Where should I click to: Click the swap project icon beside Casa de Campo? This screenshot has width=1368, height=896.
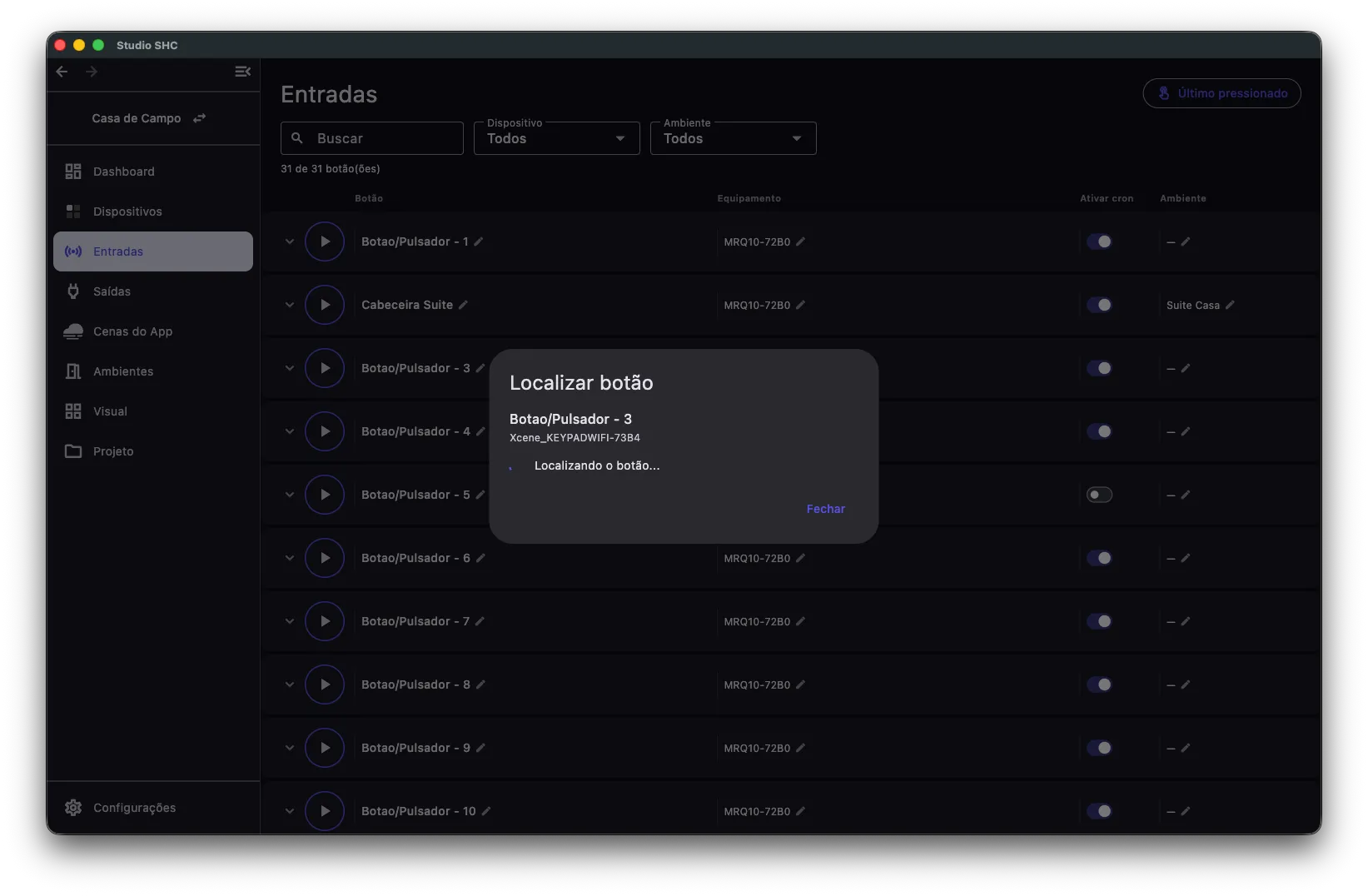[199, 118]
